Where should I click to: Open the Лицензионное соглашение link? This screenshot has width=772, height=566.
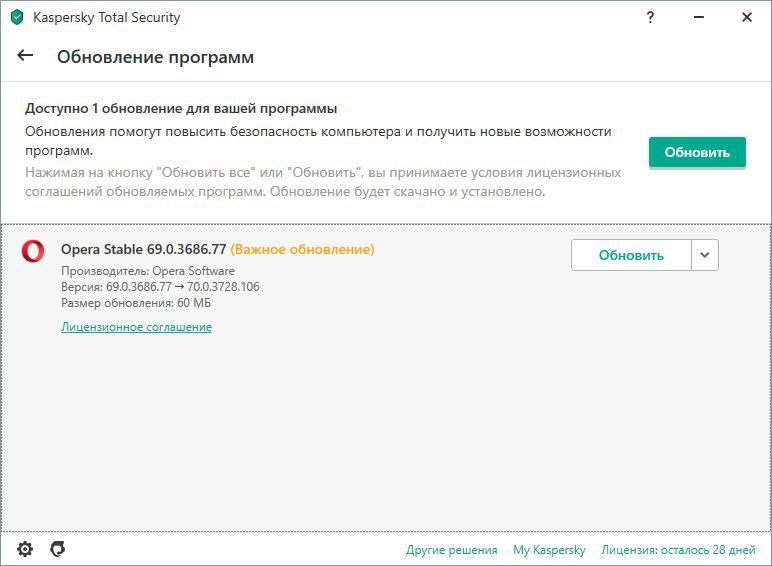[136, 327]
